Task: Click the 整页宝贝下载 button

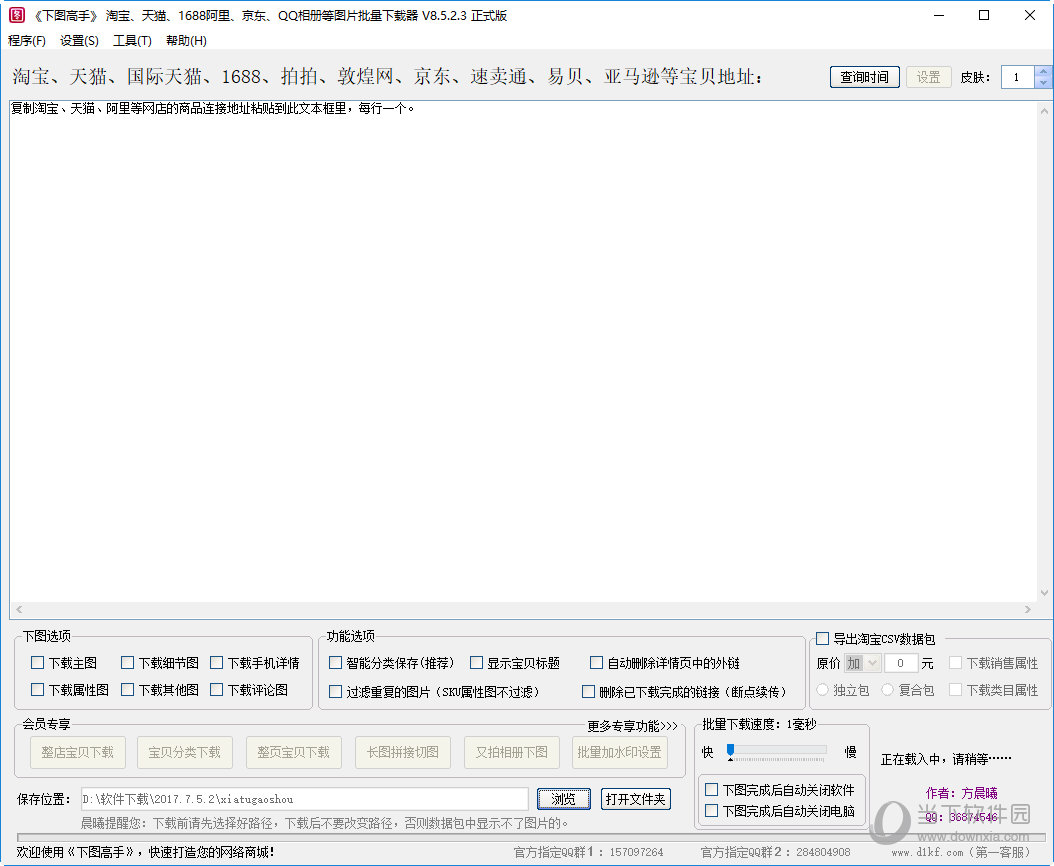Action: (294, 752)
